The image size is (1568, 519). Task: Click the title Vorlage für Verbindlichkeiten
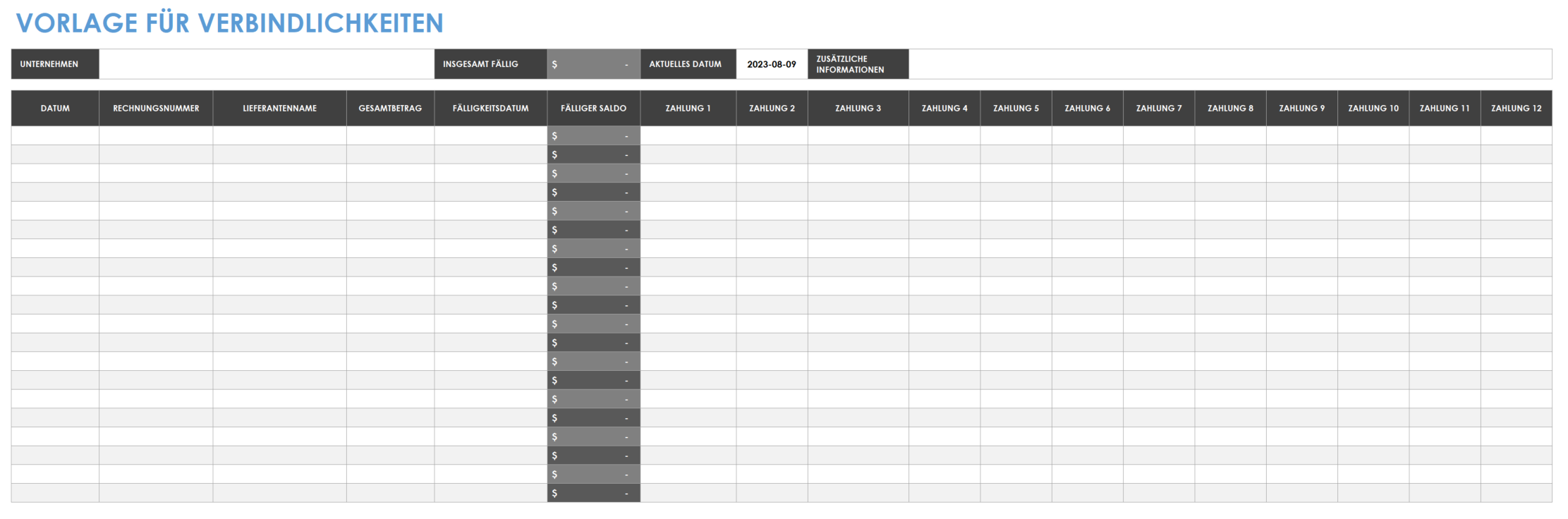[230, 23]
